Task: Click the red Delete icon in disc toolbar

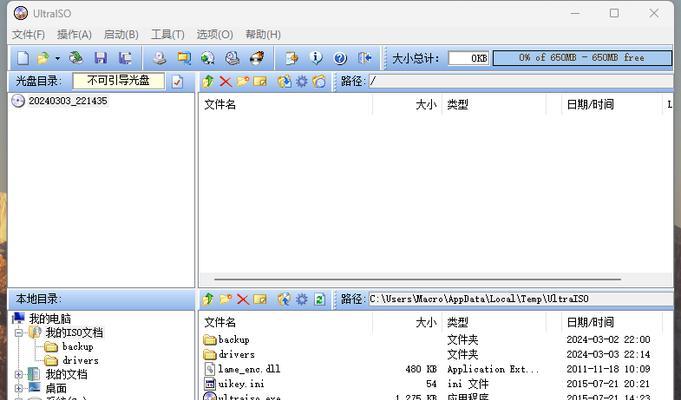Action: [x=225, y=81]
